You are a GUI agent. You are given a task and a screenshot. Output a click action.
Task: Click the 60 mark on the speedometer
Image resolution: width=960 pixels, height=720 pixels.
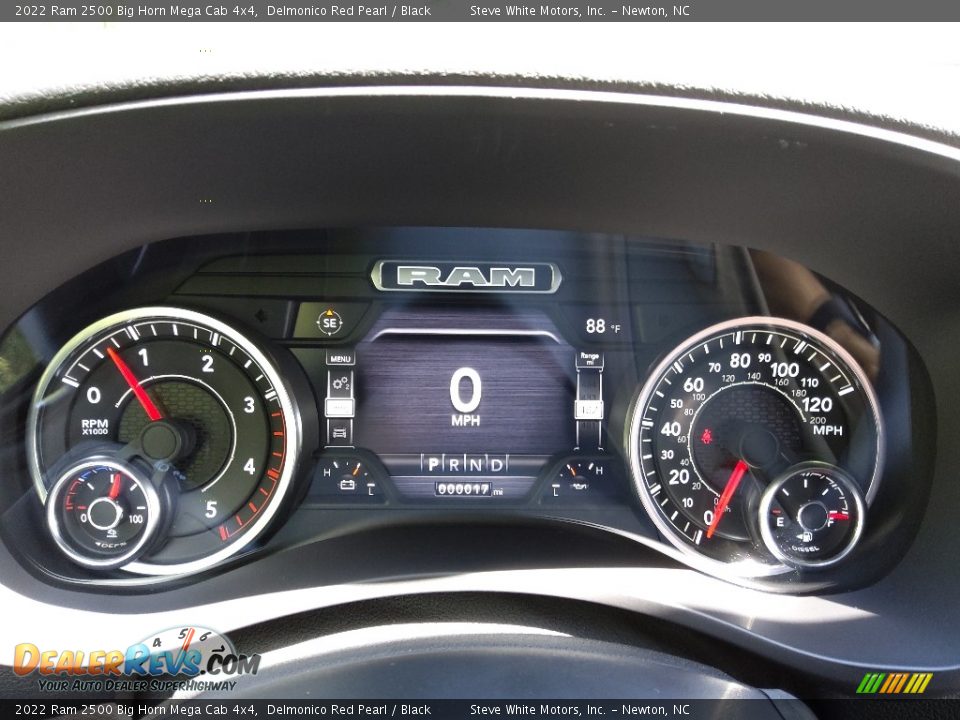pos(693,385)
